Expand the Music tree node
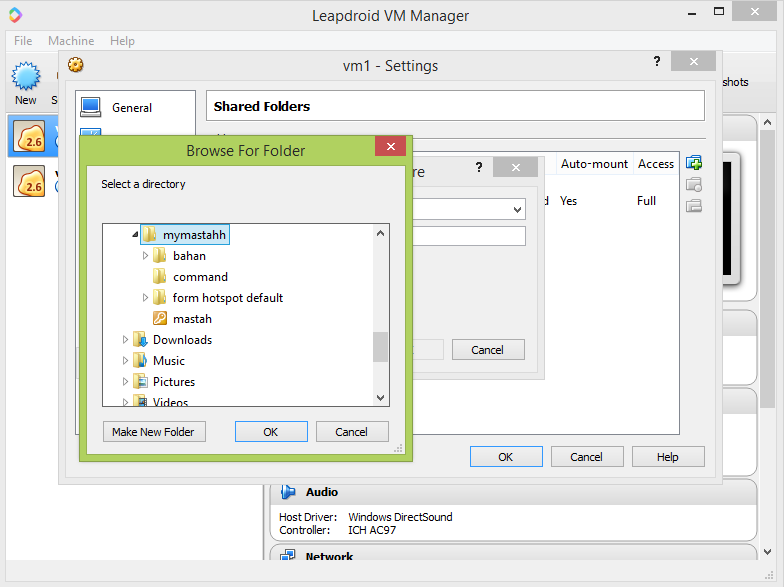 coord(125,360)
